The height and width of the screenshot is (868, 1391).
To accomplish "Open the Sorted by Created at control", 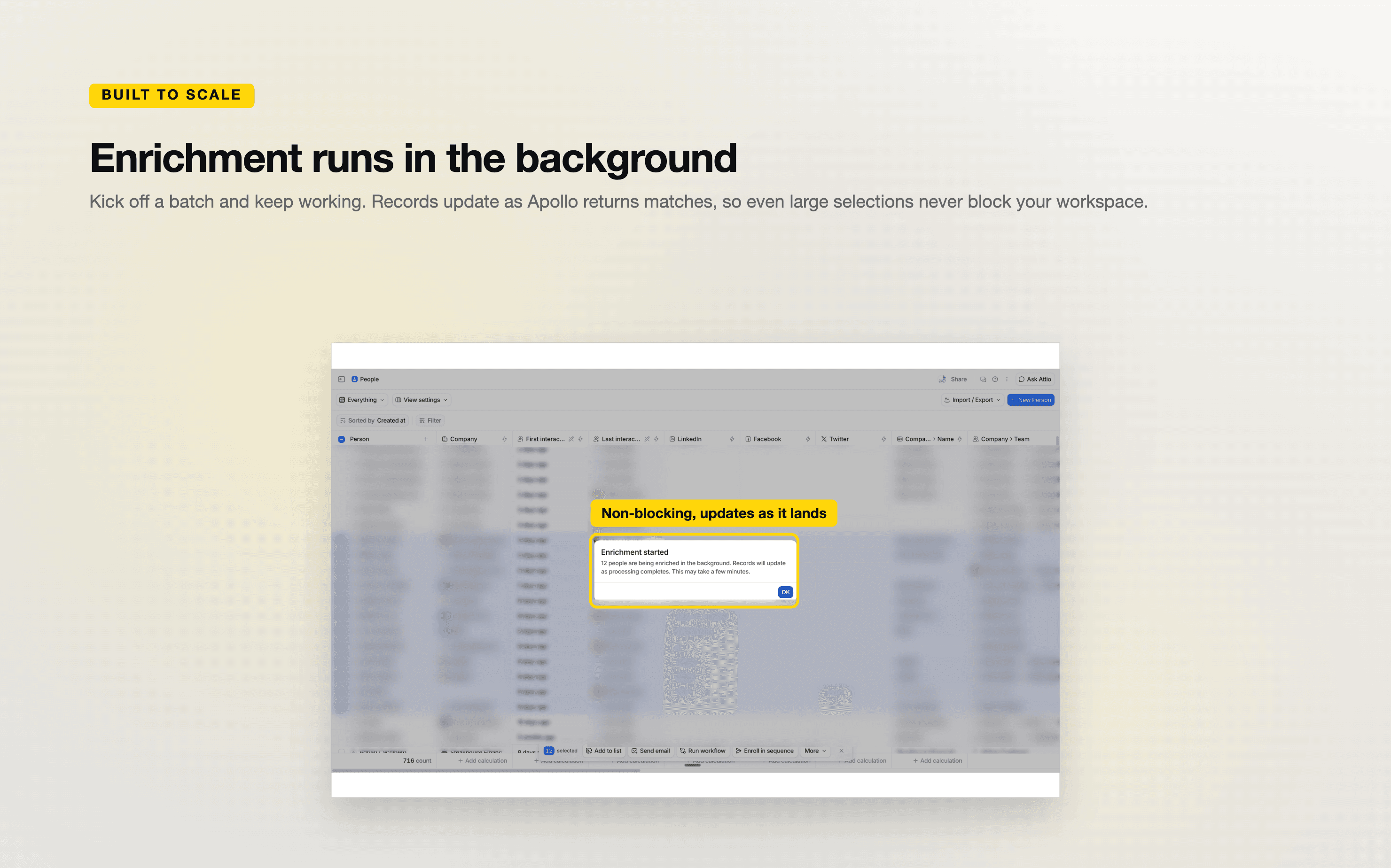I will pos(373,420).
